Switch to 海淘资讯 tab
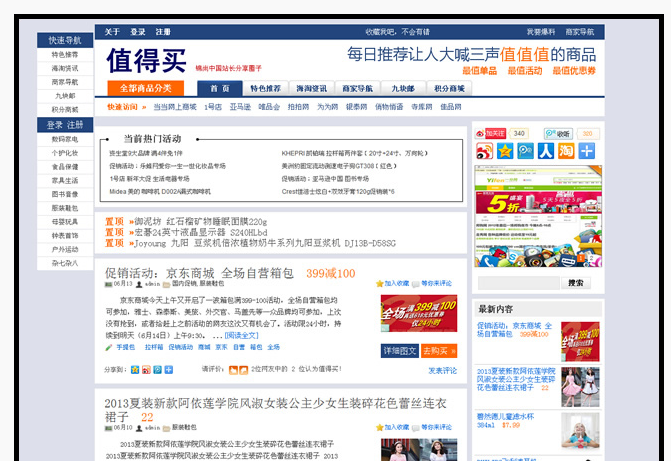 [x=312, y=89]
